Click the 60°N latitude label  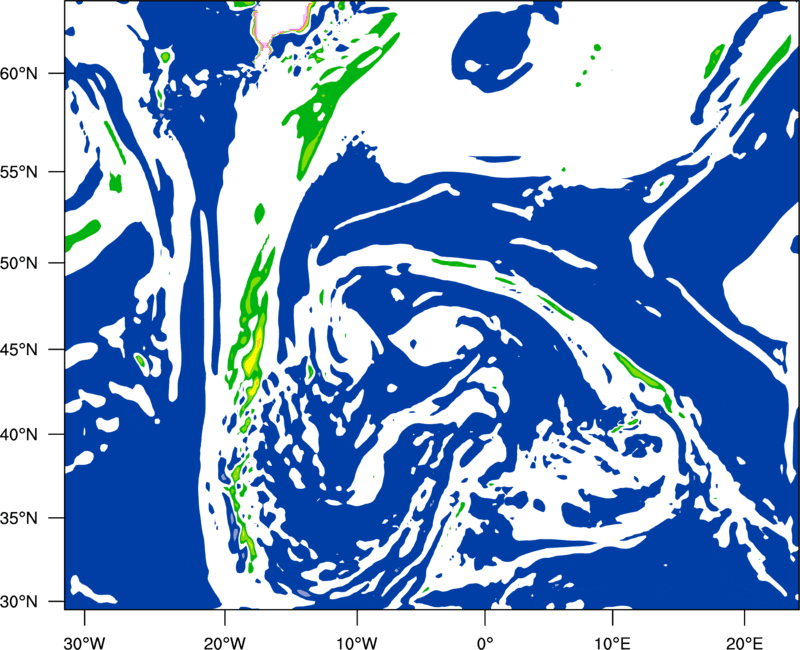click(x=19, y=74)
